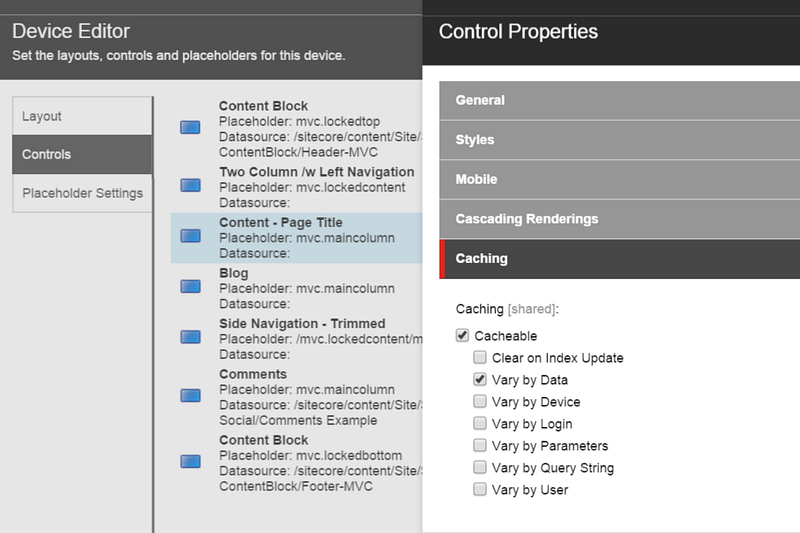Enable Clear on Index Update
This screenshot has height=533, width=800.
[480, 357]
